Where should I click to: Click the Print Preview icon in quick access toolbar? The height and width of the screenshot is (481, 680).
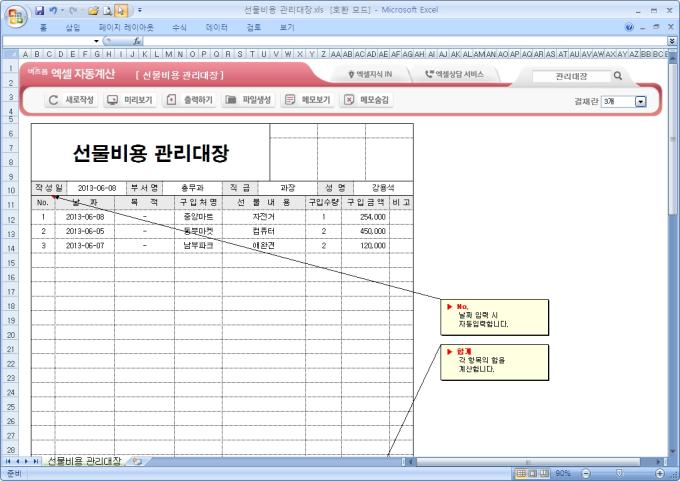(107, 10)
